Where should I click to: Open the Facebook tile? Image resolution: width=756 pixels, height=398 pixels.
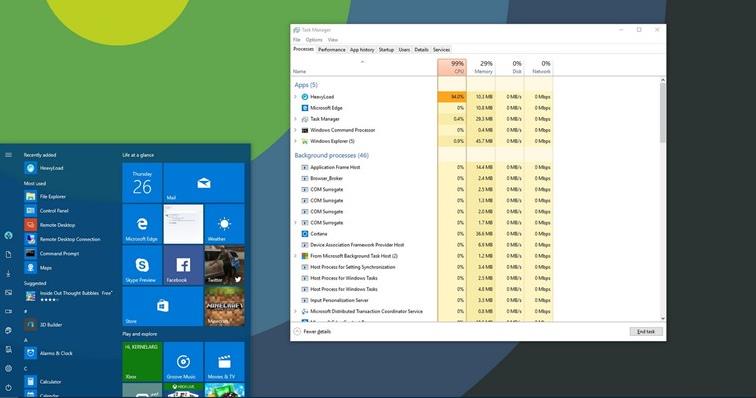tap(183, 265)
